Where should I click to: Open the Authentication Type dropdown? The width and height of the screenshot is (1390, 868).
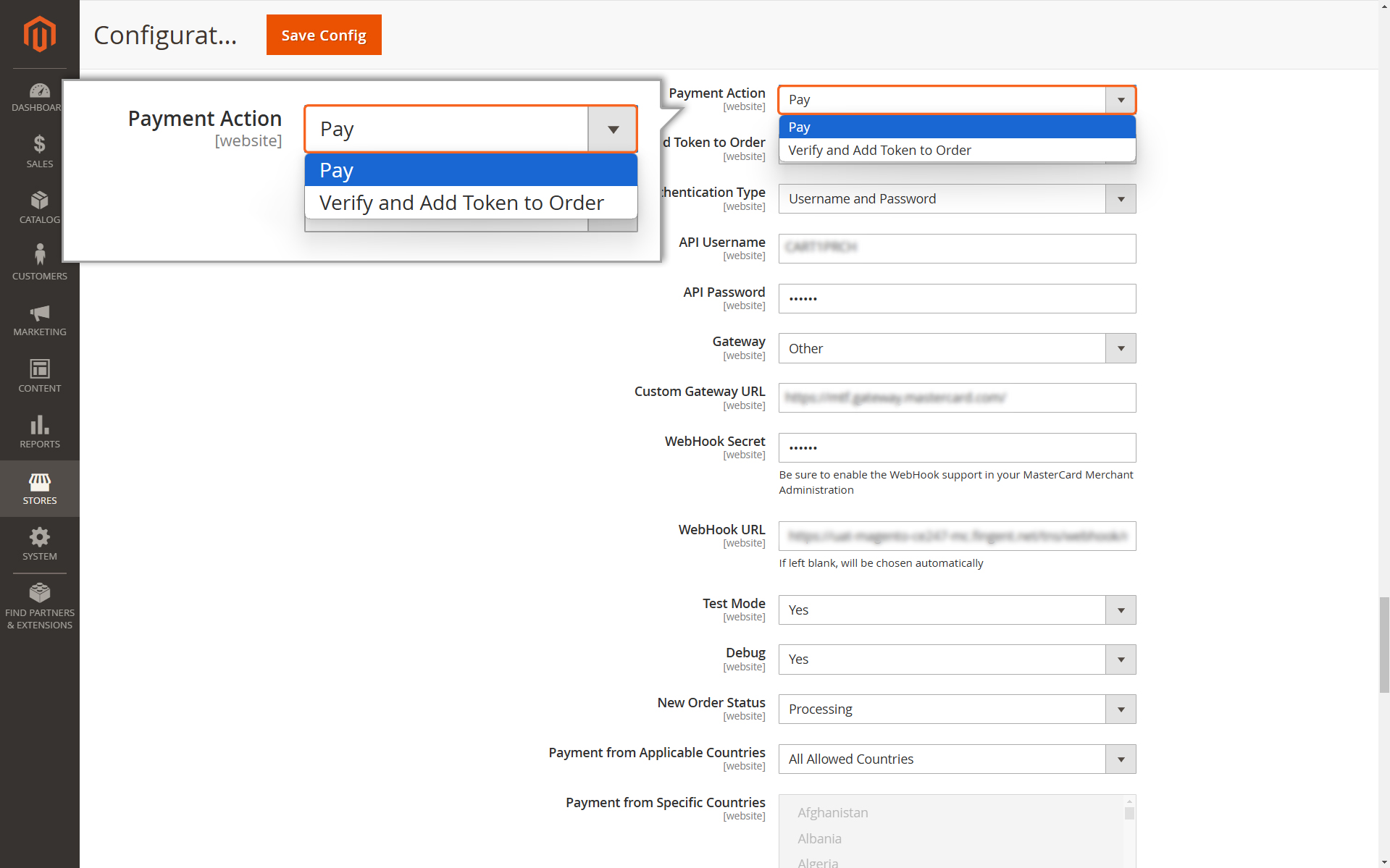957,199
